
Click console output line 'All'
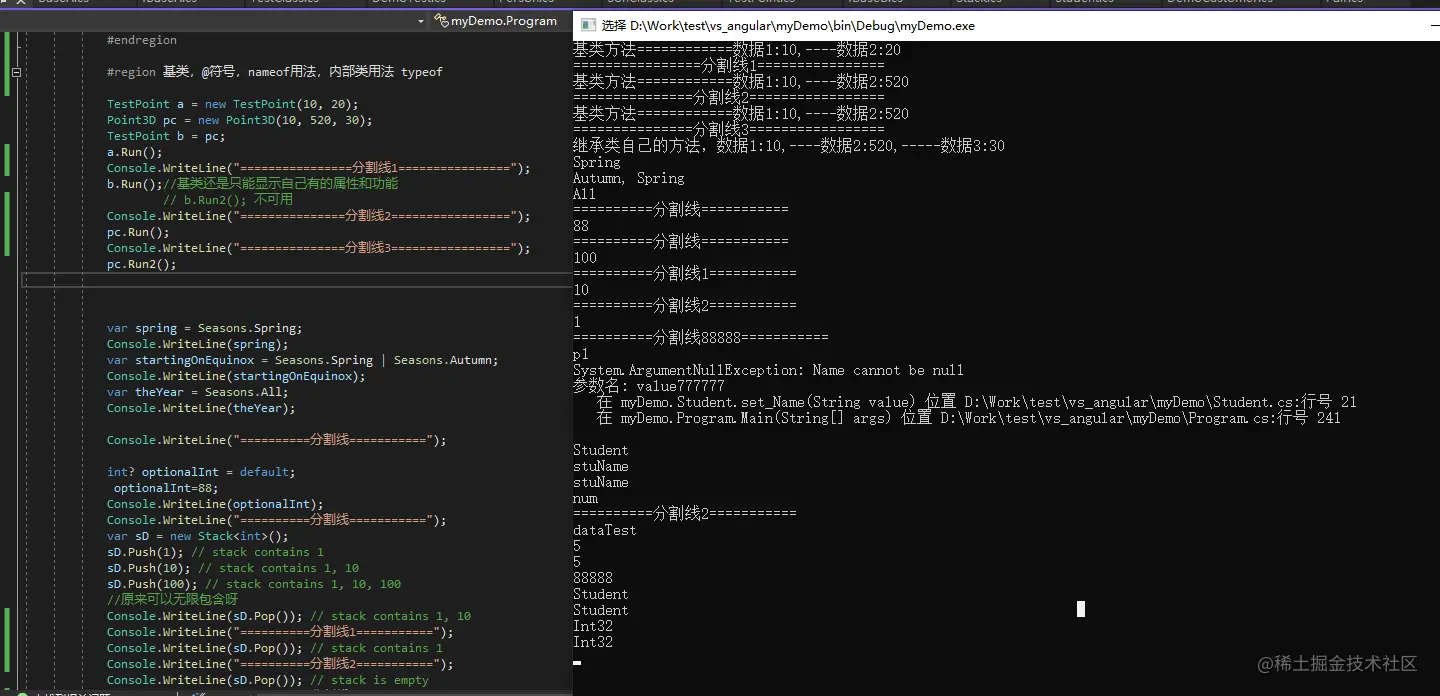pyautogui.click(x=585, y=194)
